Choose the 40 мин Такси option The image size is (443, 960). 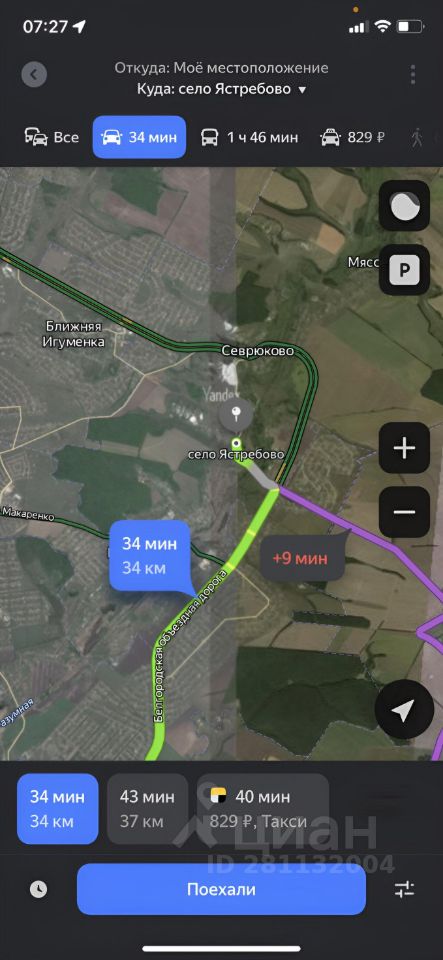[263, 809]
